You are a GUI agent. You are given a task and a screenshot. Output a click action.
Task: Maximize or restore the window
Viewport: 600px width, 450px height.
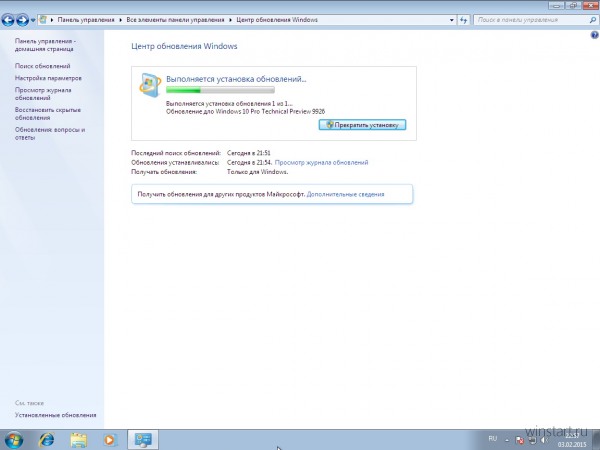coord(573,5)
